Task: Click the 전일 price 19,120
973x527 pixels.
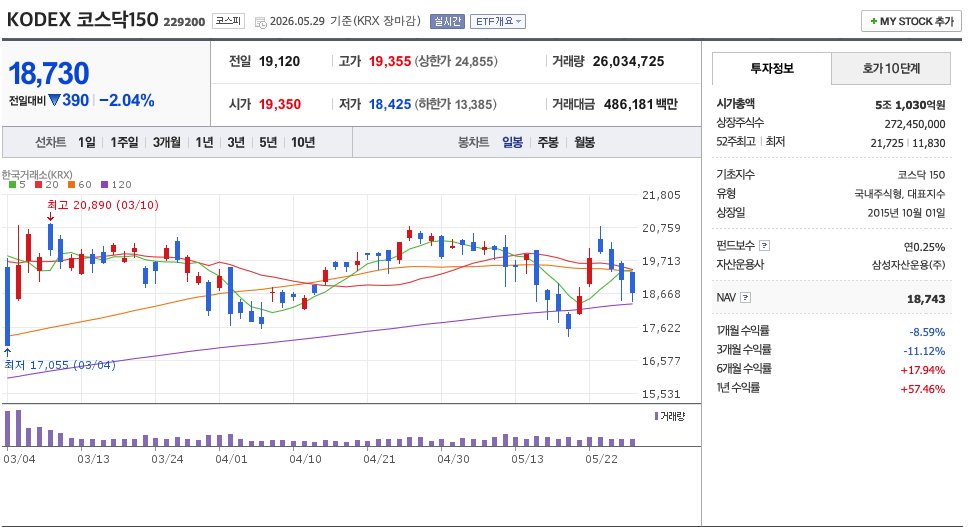Action: click(279, 61)
